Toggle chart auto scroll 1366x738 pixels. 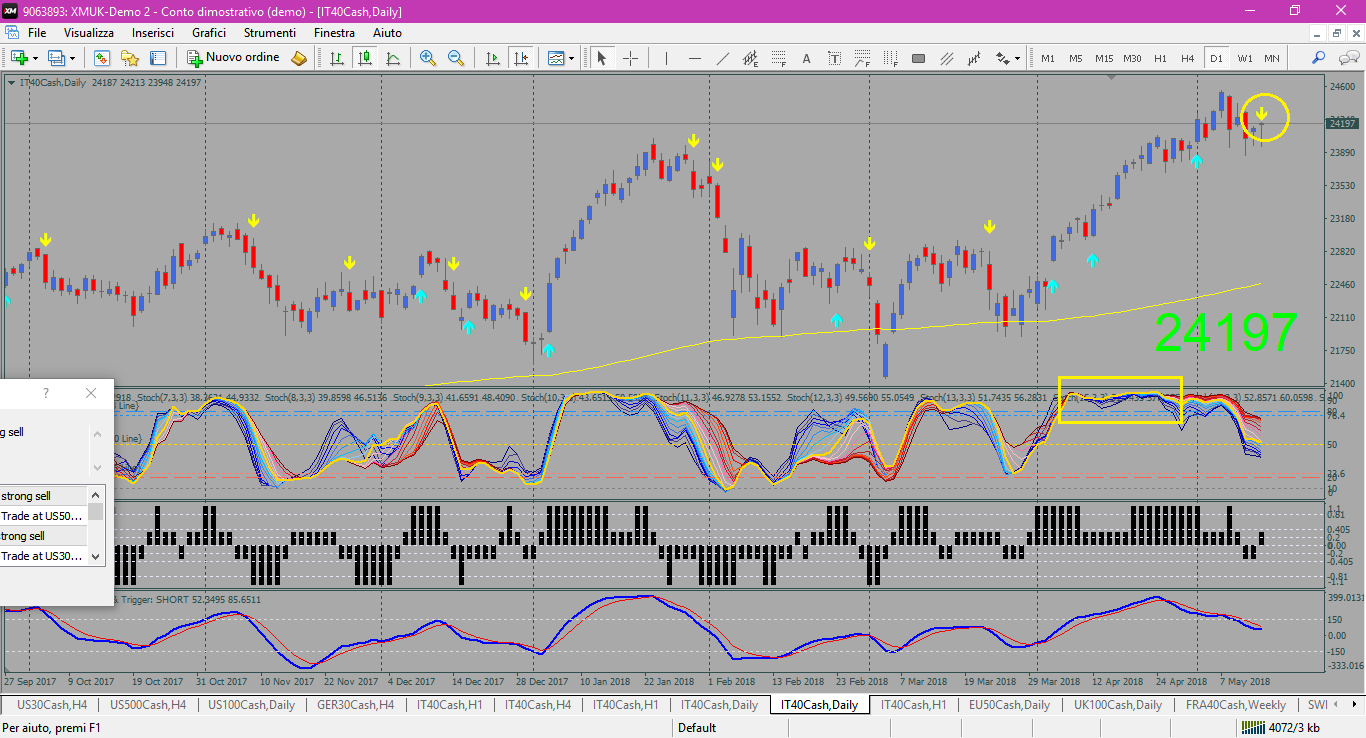tap(492, 58)
